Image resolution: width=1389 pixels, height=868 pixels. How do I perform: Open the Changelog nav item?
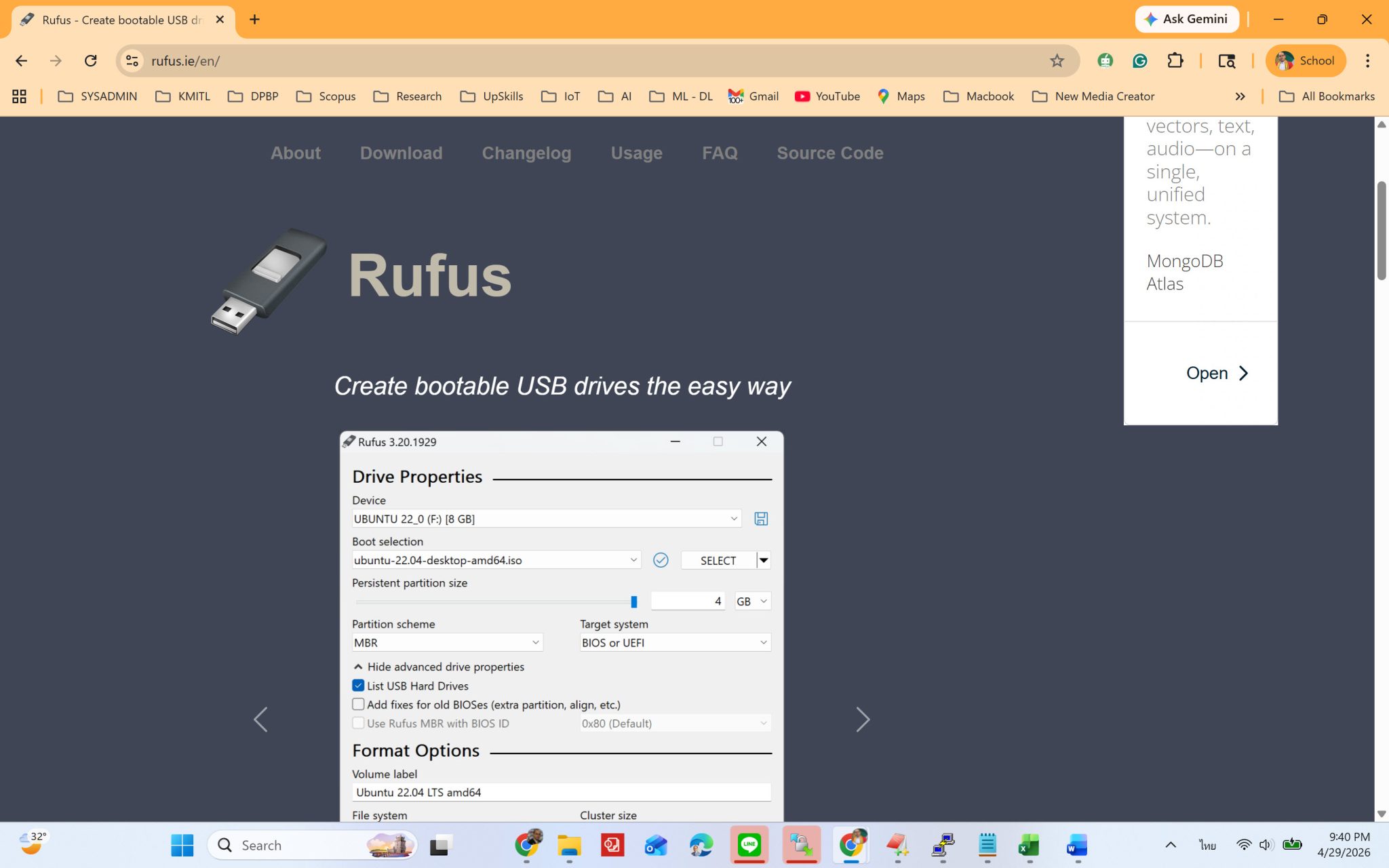pyautogui.click(x=526, y=153)
